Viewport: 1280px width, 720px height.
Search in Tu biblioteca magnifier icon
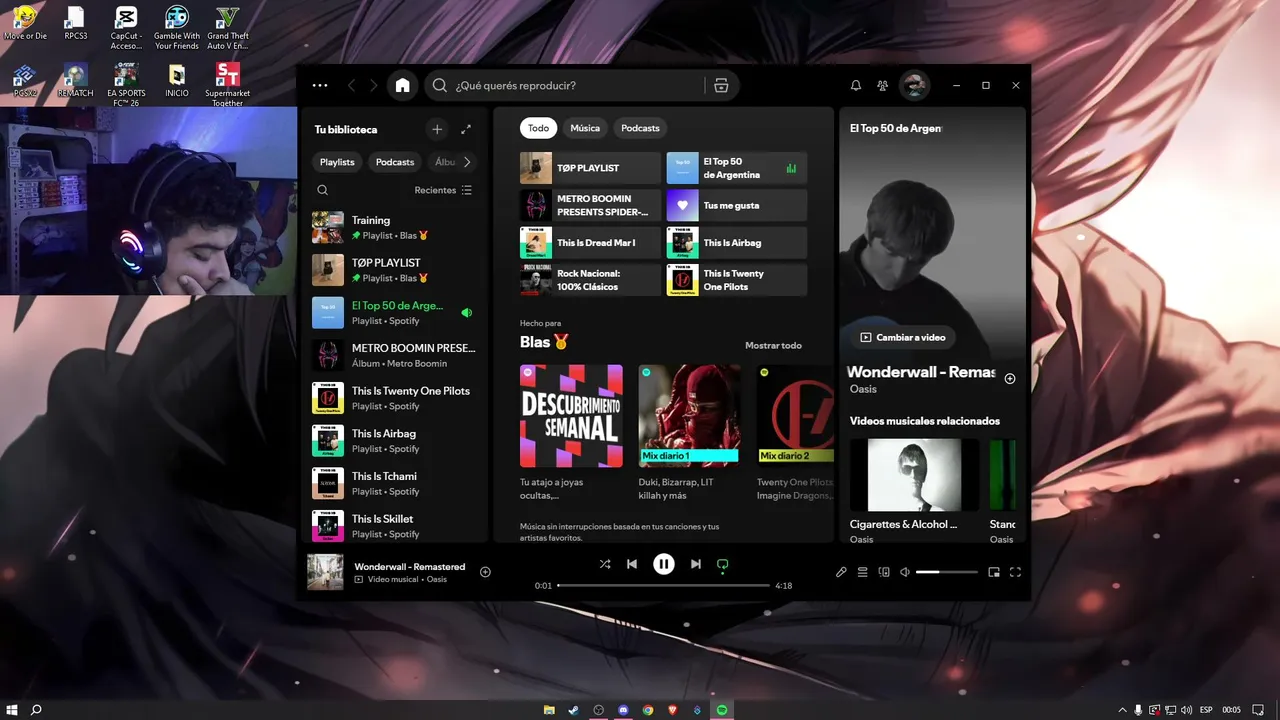click(x=322, y=190)
